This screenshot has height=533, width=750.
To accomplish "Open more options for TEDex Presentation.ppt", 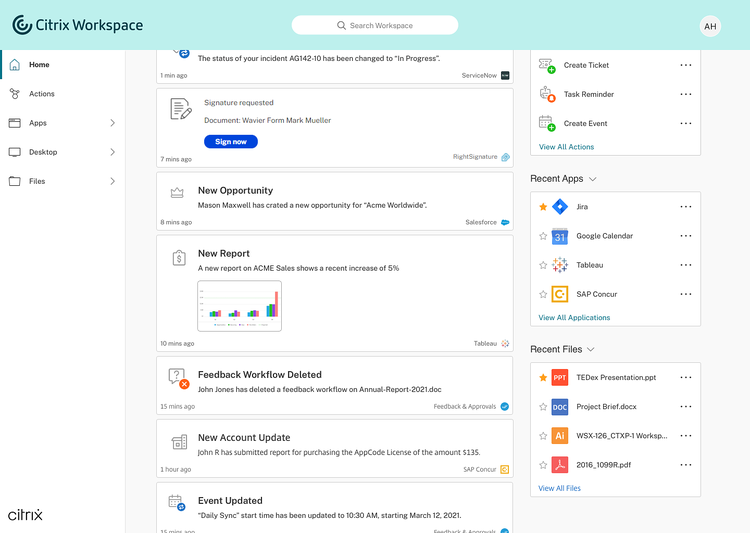I will tap(686, 378).
